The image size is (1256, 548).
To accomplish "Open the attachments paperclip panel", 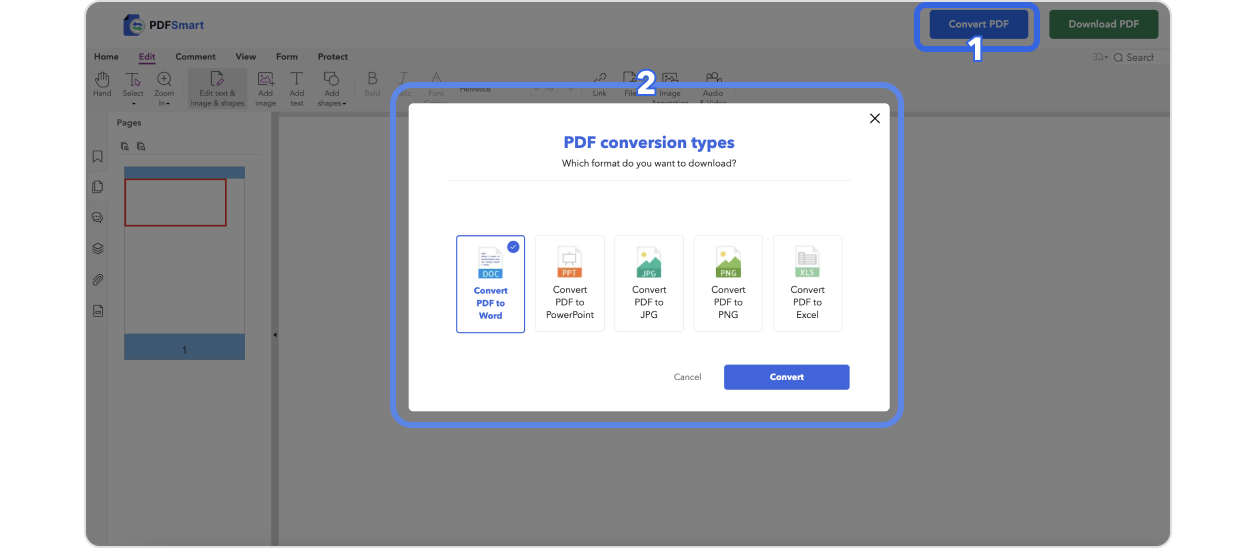I will click(x=98, y=279).
